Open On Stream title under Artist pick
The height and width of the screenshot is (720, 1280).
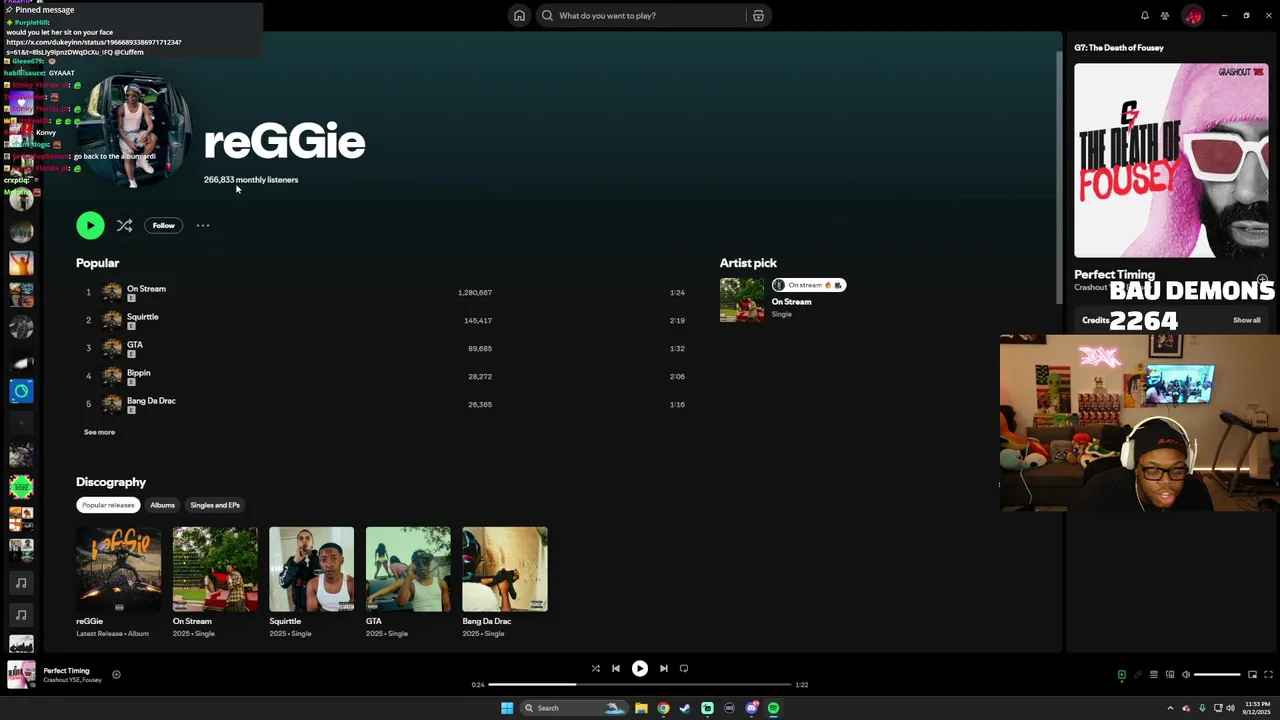pos(791,302)
